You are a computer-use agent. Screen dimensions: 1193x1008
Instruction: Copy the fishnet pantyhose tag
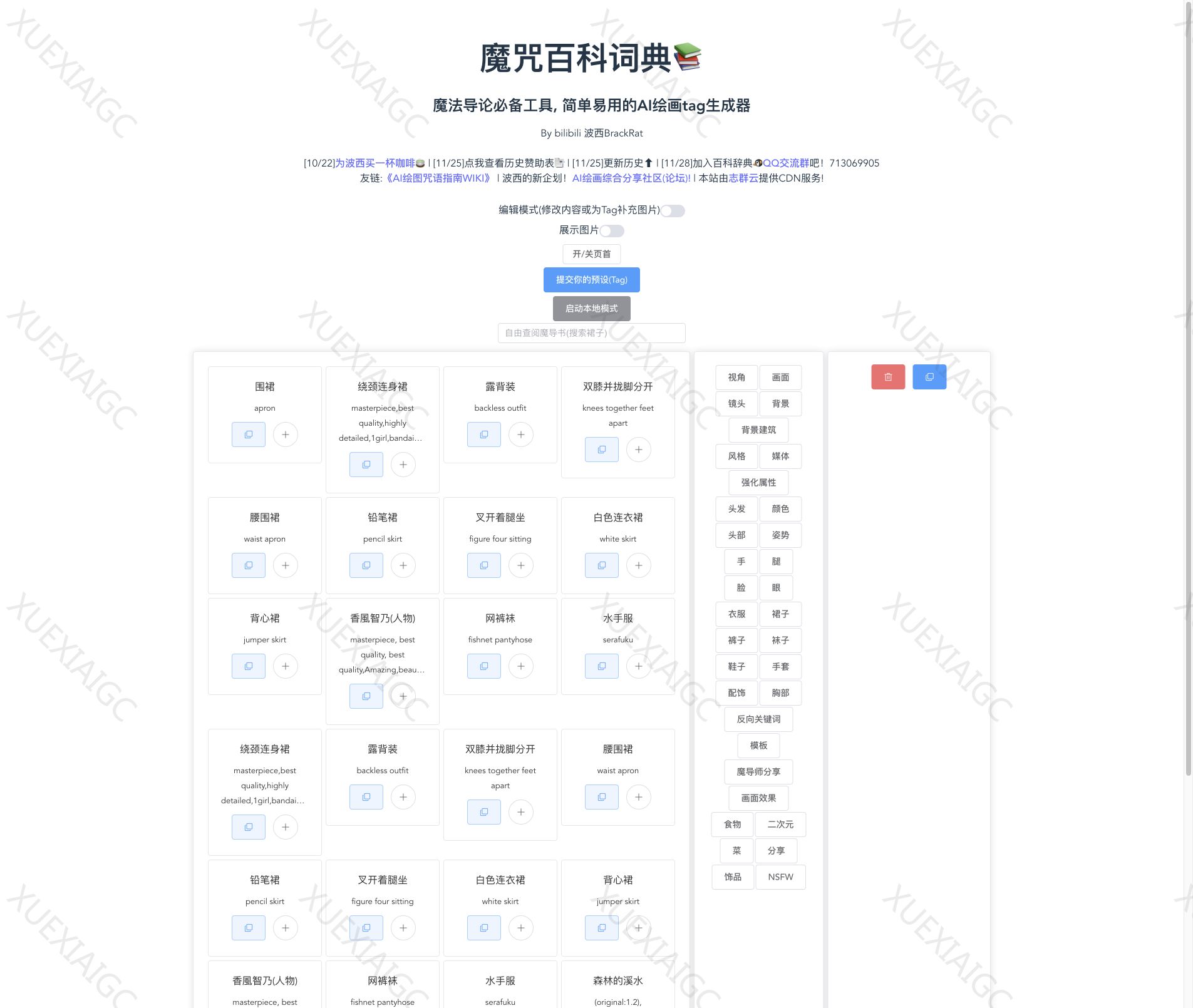tap(483, 666)
